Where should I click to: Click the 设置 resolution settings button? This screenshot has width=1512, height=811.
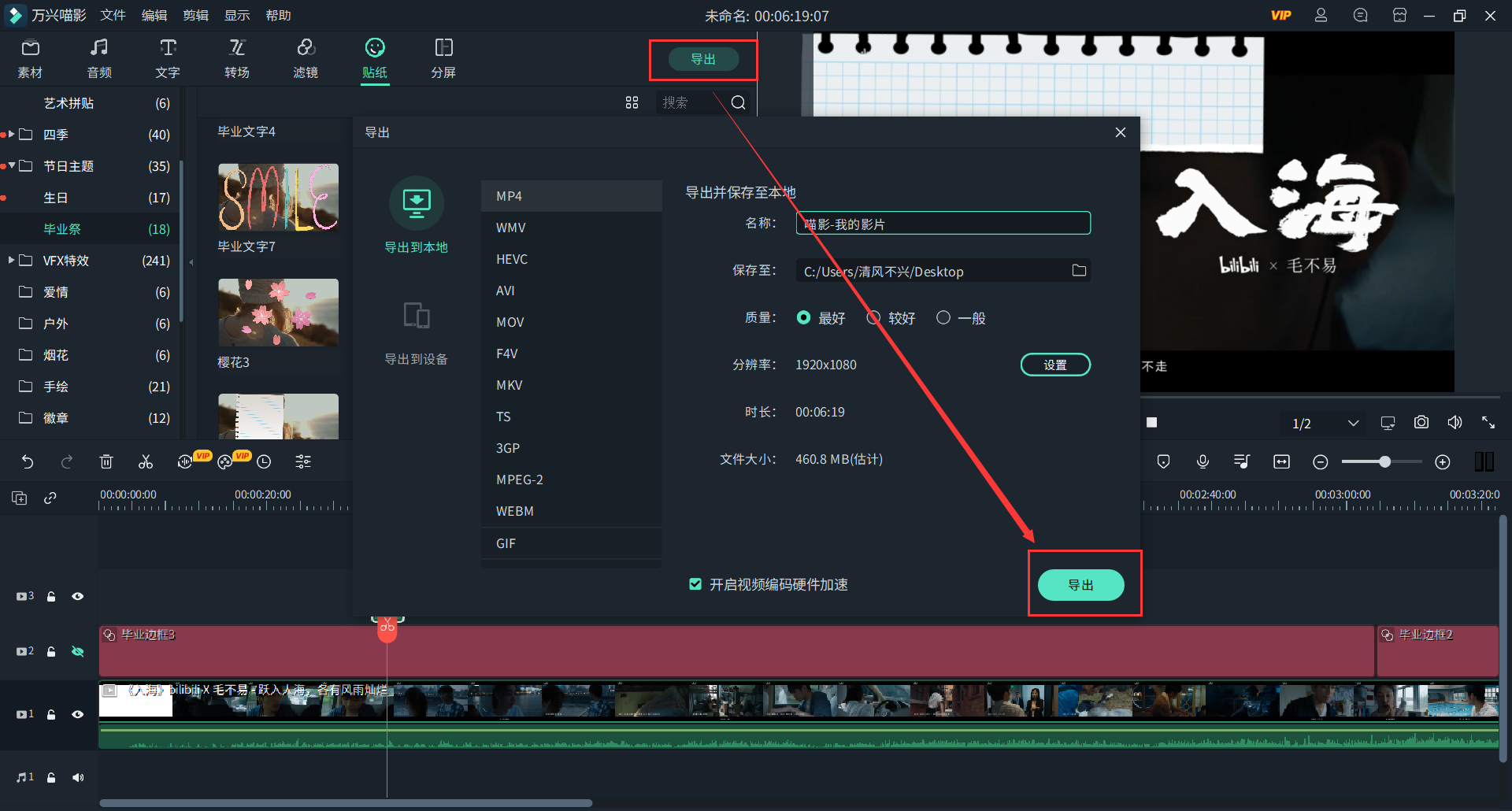1055,365
